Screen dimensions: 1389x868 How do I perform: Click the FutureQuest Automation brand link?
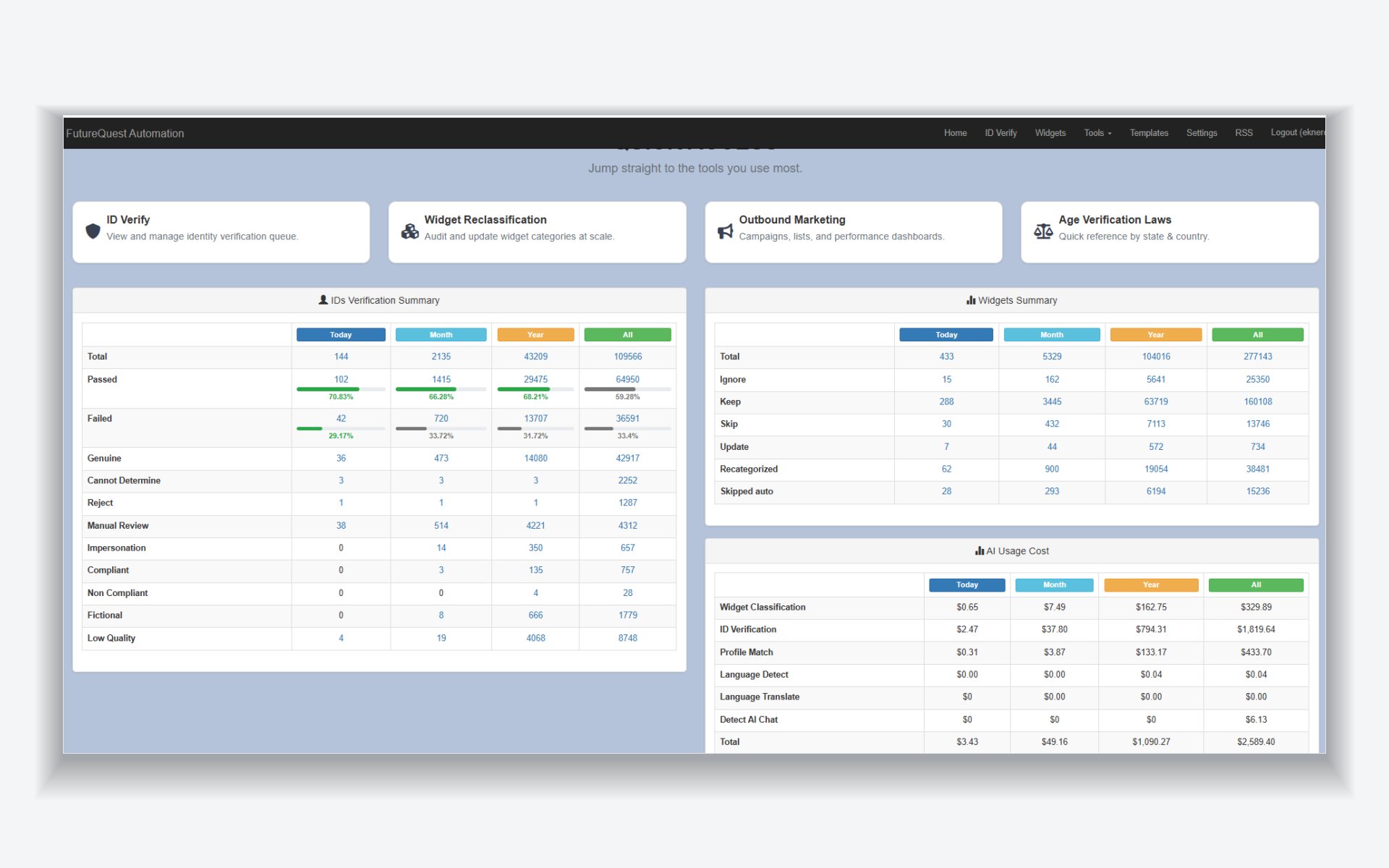tap(125, 134)
